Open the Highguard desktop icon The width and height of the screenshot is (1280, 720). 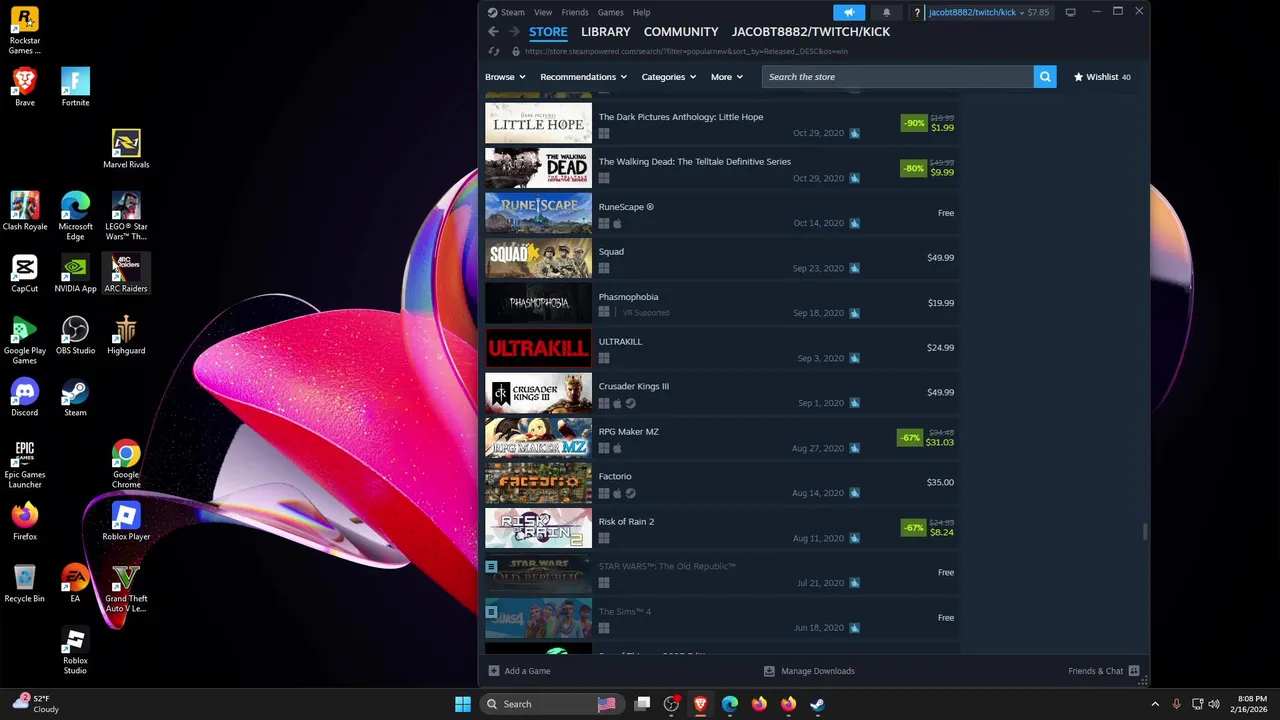pos(126,335)
